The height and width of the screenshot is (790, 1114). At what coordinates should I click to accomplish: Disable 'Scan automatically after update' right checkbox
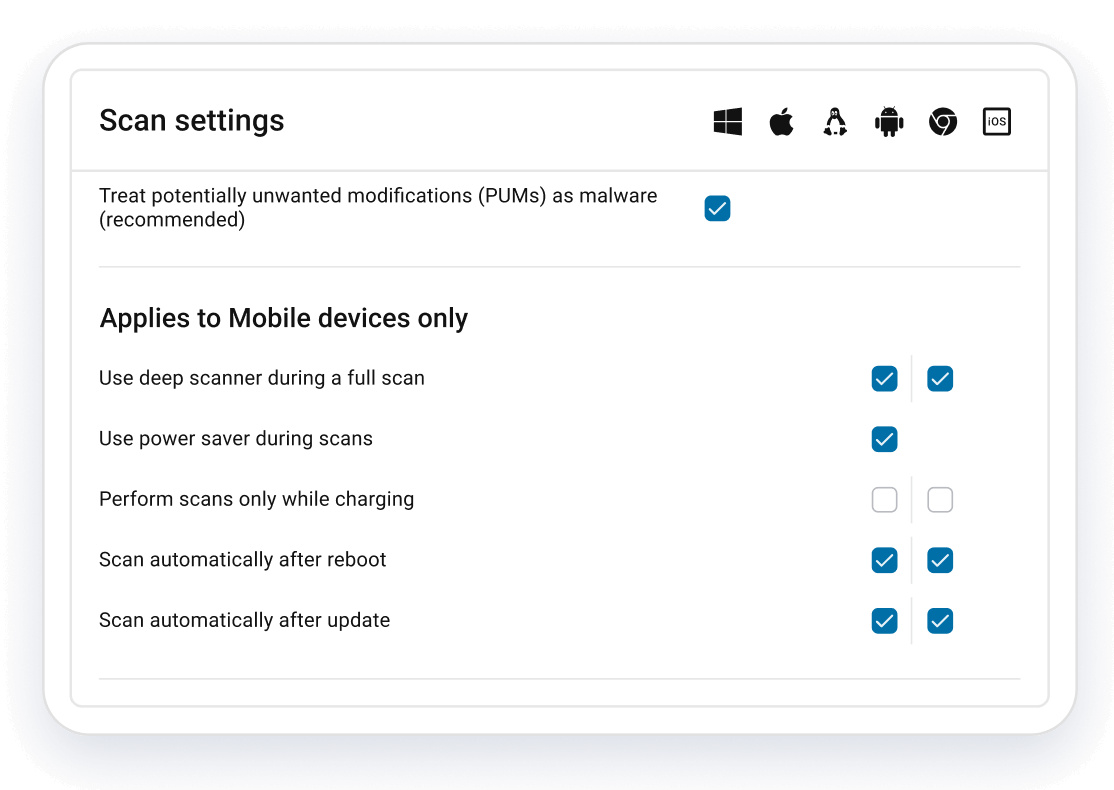point(940,621)
